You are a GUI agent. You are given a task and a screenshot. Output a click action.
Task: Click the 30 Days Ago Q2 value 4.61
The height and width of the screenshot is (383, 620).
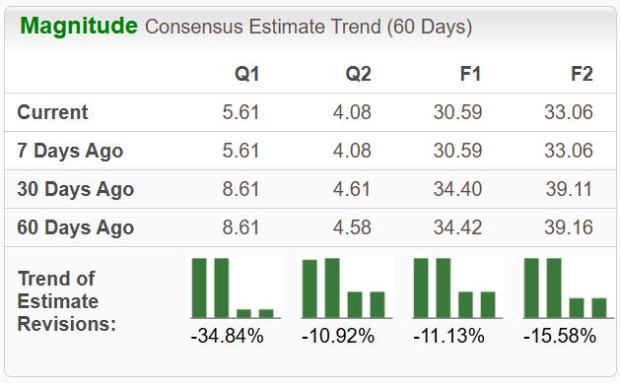click(352, 189)
